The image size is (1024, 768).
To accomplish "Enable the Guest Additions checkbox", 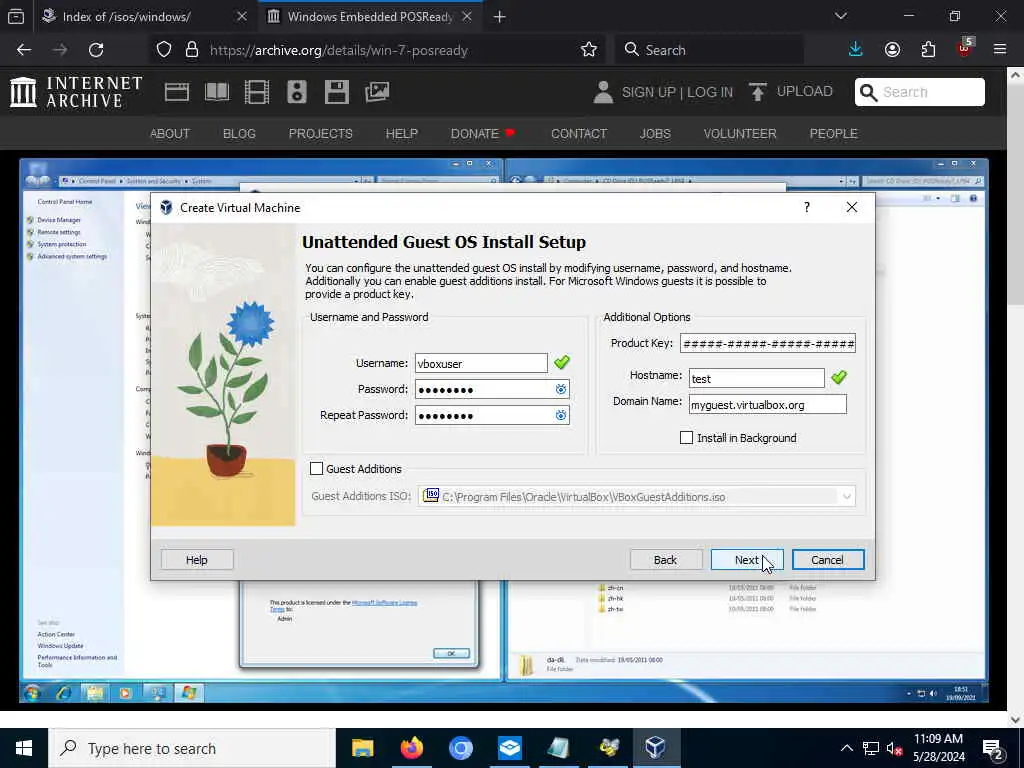I will [317, 469].
